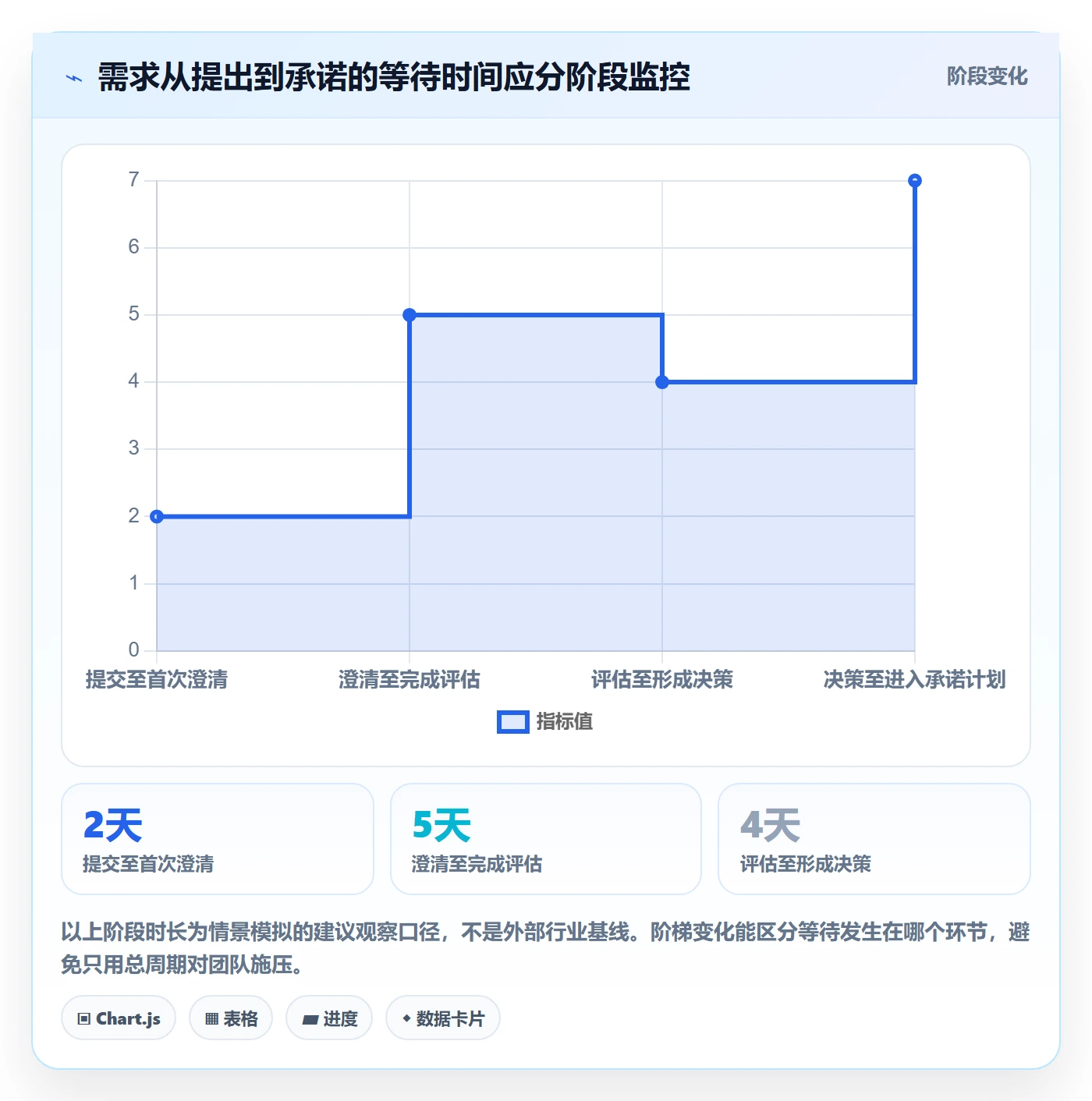Click the 表格 tag chip
The width and height of the screenshot is (1092, 1101).
point(231,1018)
